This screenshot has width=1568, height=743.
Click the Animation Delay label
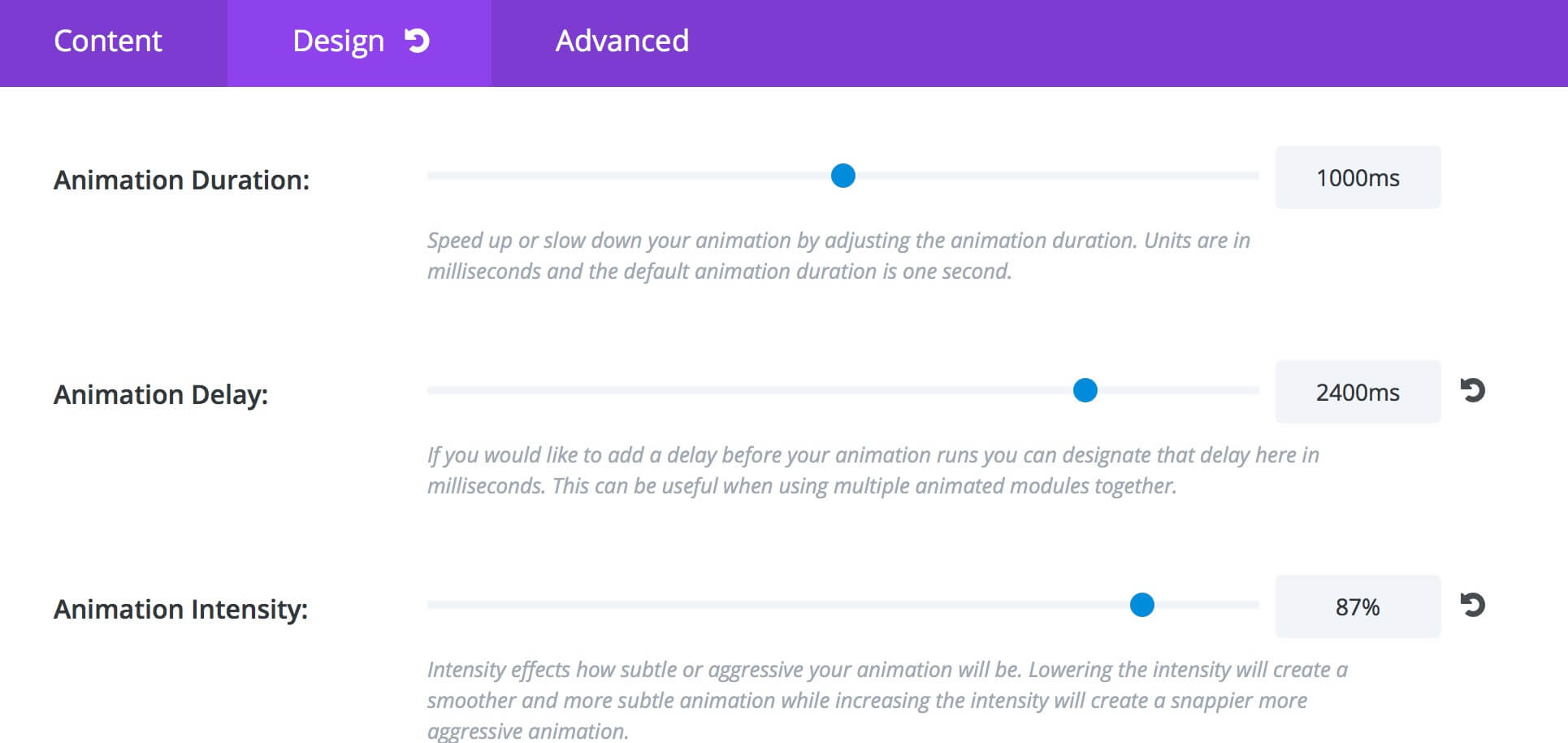click(161, 395)
